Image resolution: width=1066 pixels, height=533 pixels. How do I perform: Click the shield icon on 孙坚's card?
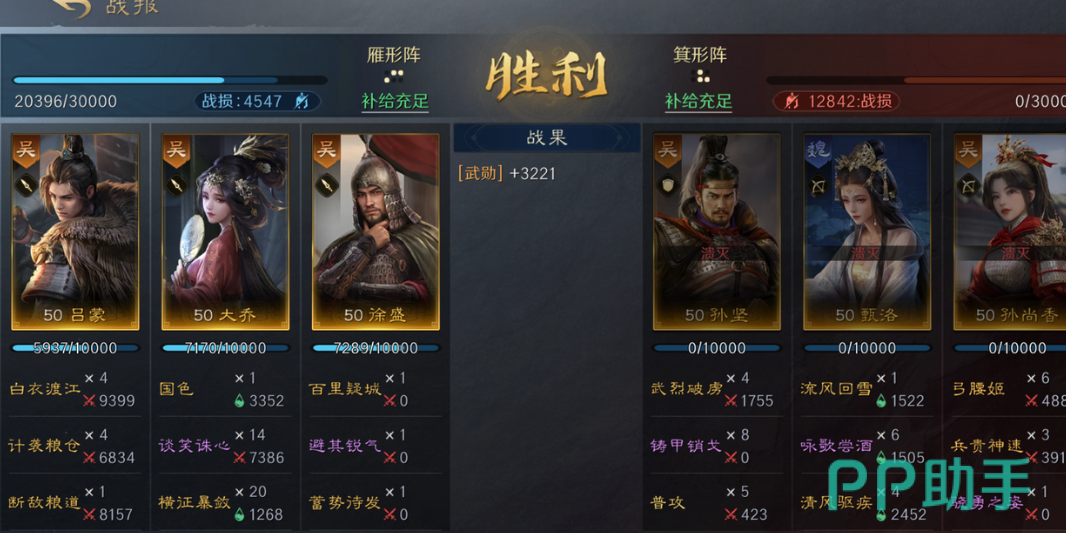[668, 184]
